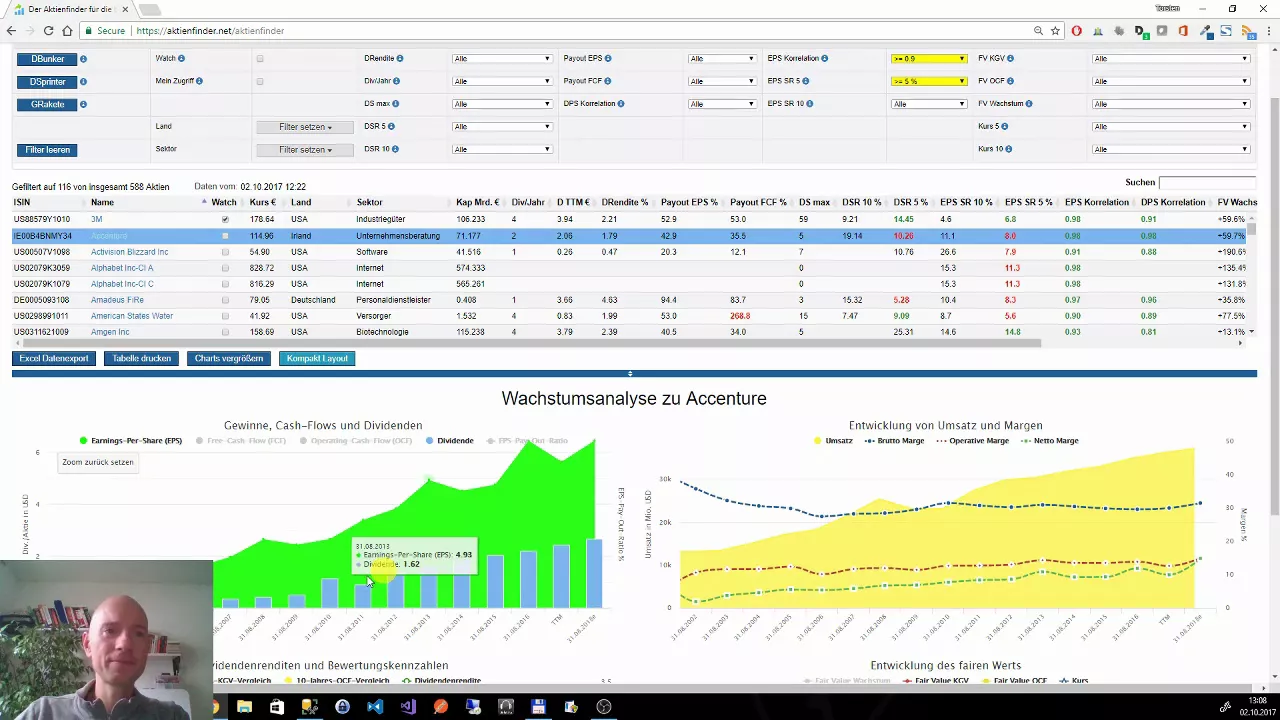Show info icon next to Div/Jahr

(398, 81)
